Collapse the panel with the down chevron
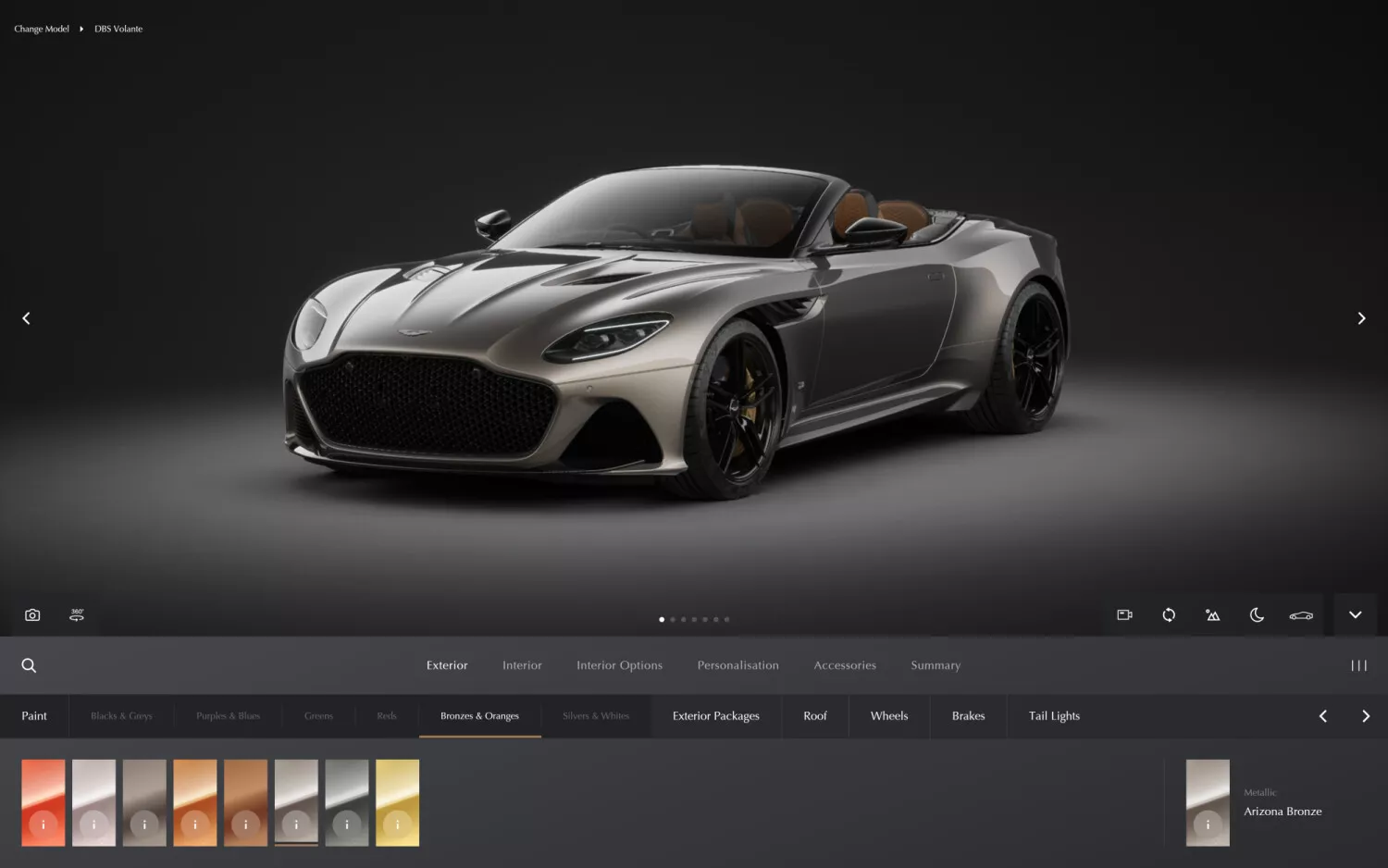1388x868 pixels. click(1355, 615)
